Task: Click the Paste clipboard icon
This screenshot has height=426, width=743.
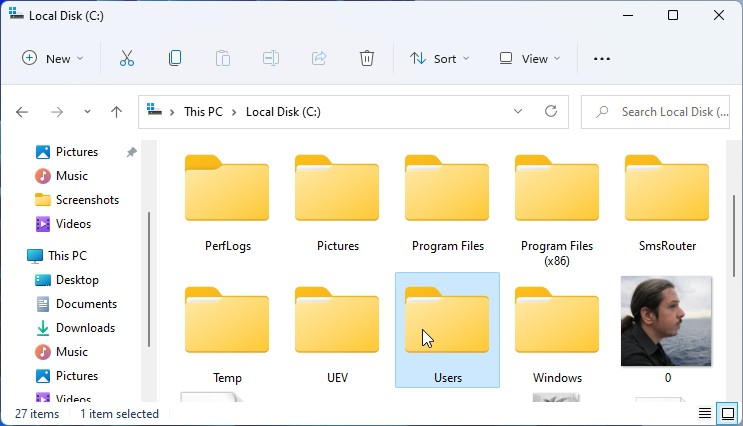Action: (x=223, y=58)
